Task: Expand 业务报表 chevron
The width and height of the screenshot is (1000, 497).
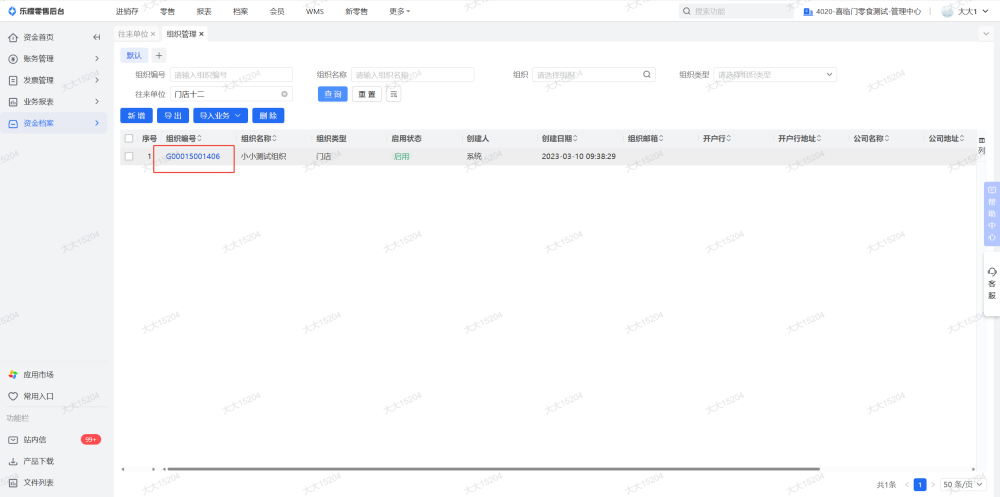Action: (x=97, y=102)
